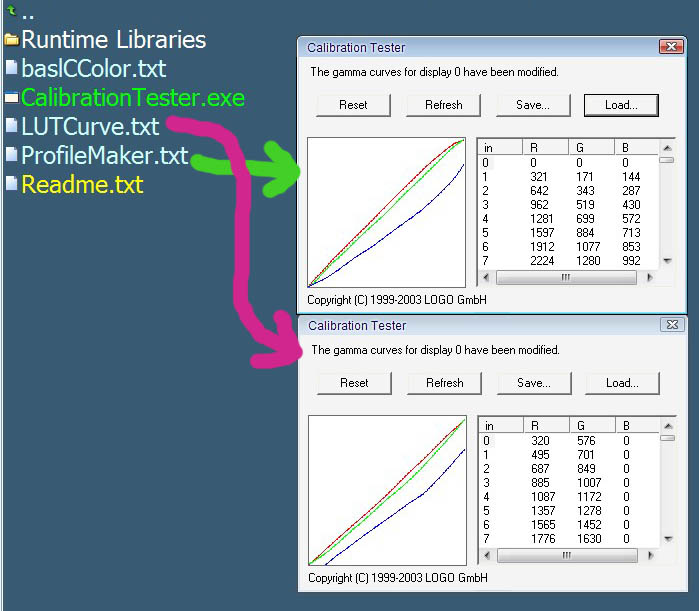Viewport: 699px width, 611px height.
Task: Select G value 1630 in lower table
Action: click(x=589, y=539)
